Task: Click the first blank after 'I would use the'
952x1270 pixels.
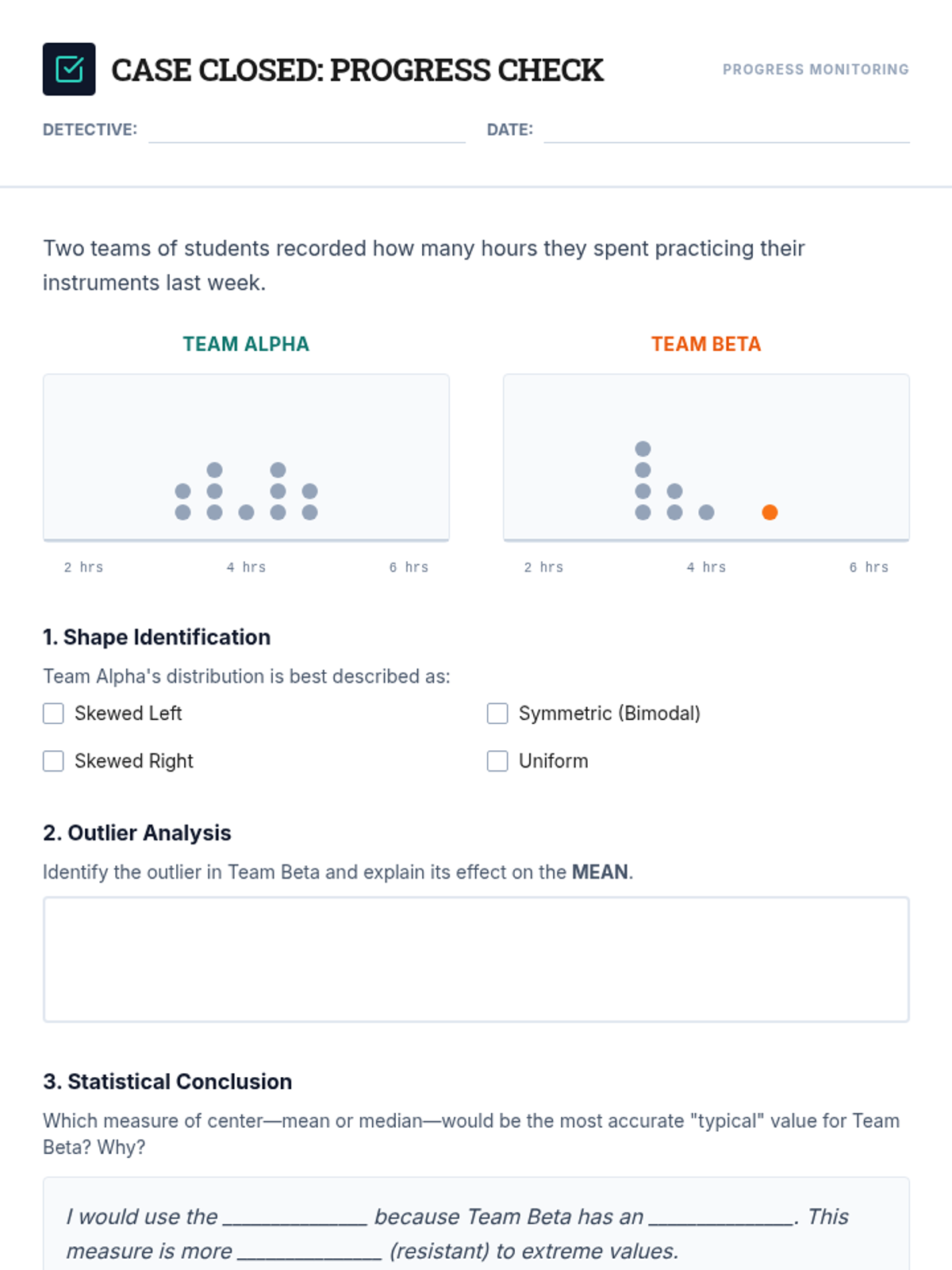Action: [295, 1218]
